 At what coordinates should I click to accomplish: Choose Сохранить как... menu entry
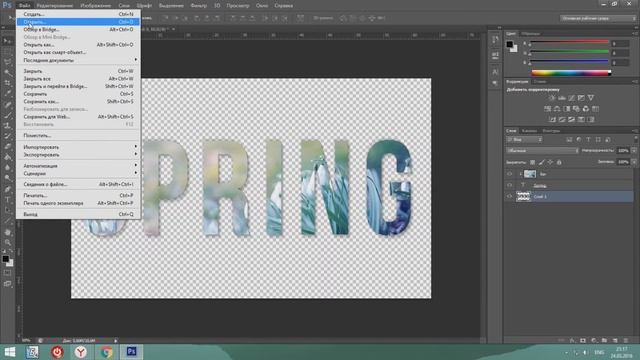[x=78, y=101]
